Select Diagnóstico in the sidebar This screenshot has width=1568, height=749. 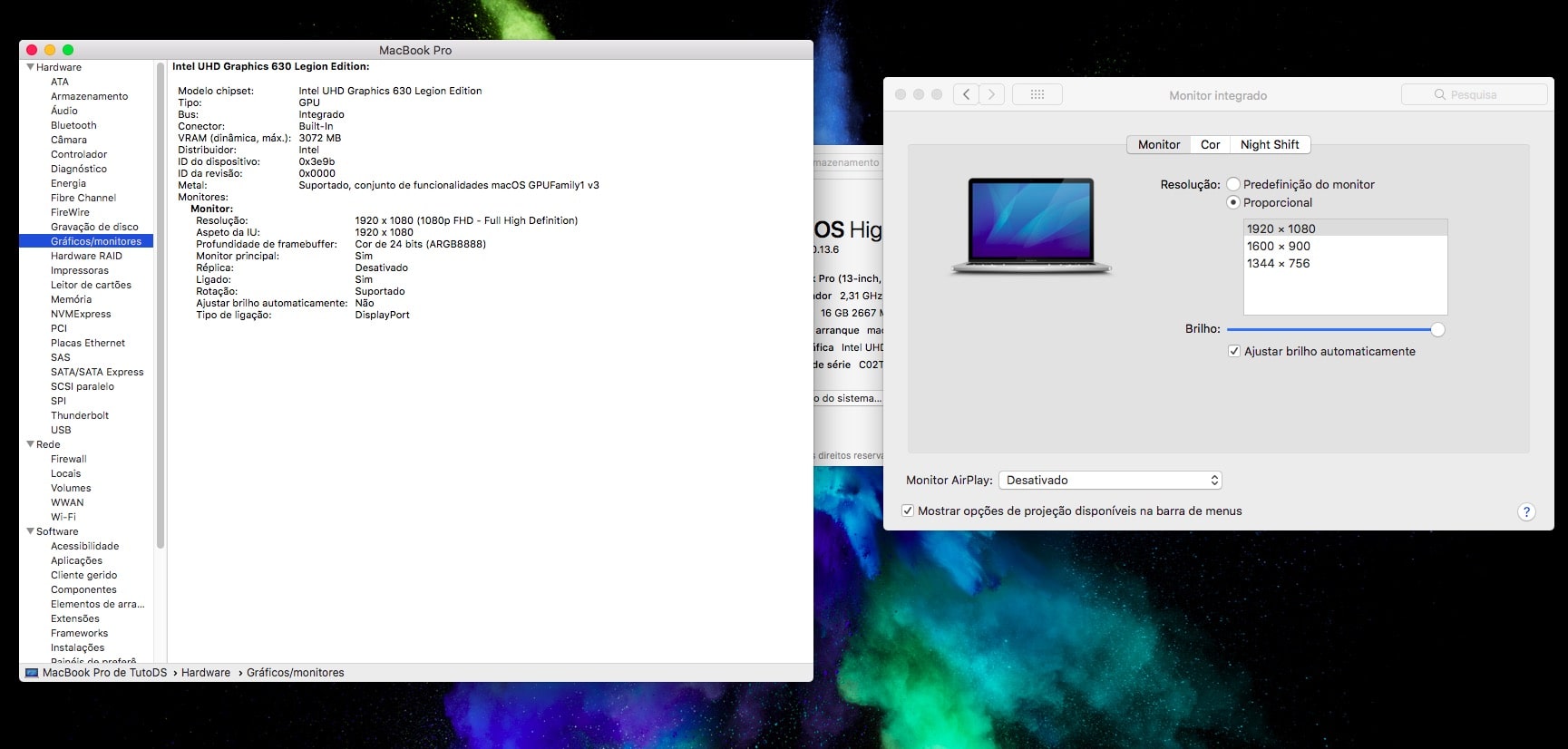[79, 169]
